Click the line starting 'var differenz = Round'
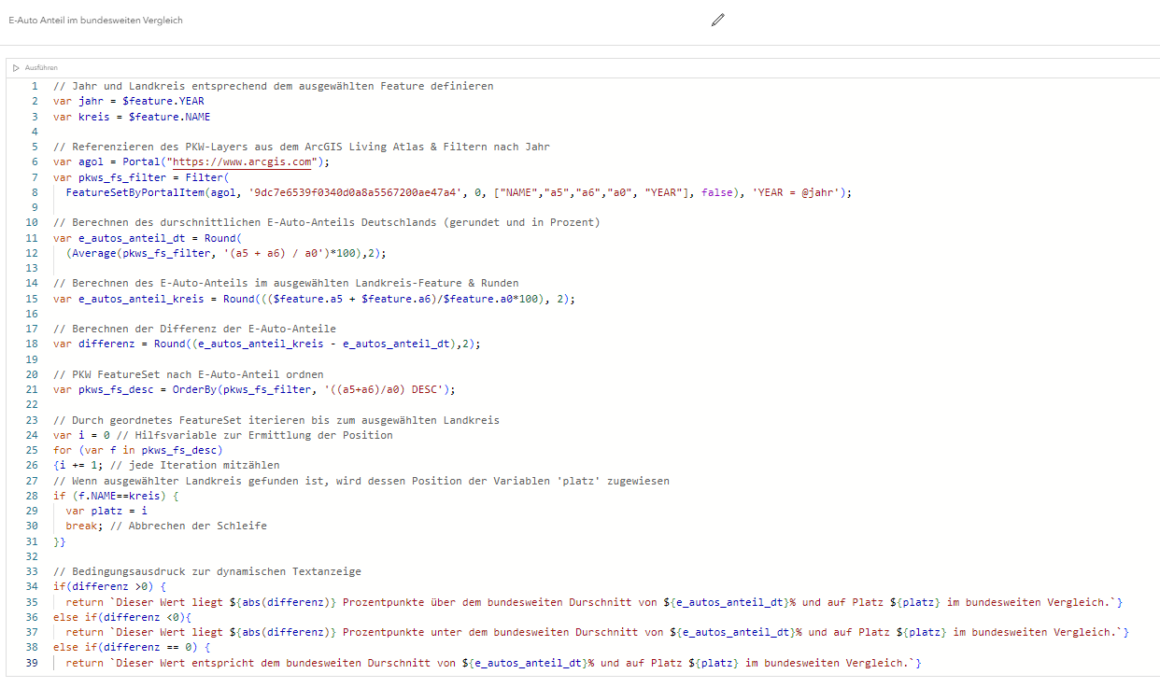 click(x=266, y=344)
